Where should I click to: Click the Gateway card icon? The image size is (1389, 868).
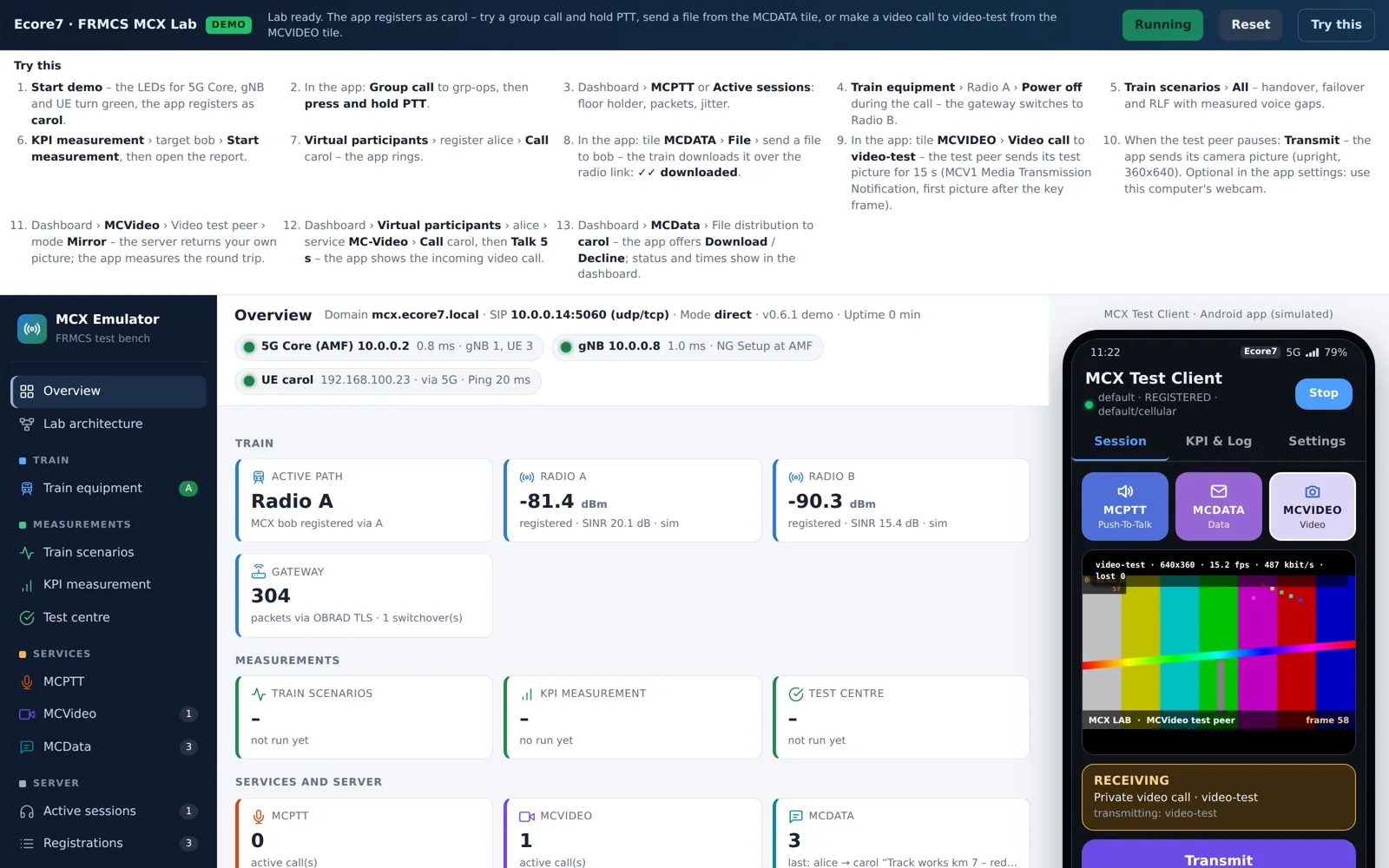click(x=259, y=571)
